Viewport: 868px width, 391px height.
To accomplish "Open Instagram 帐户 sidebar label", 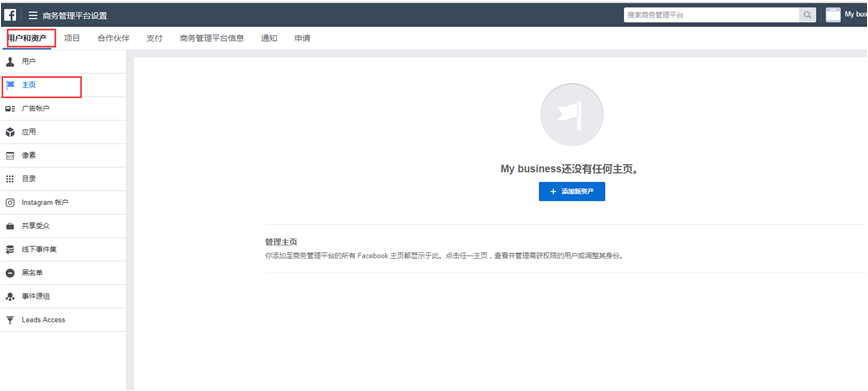I will click(45, 203).
